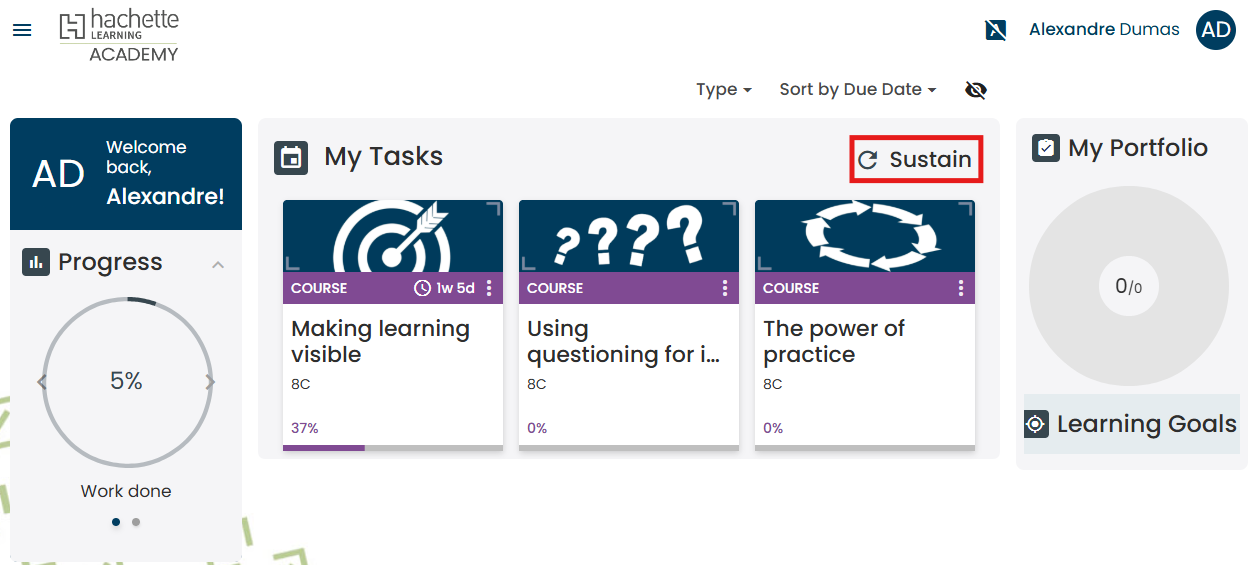Image resolution: width=1252 pixels, height=565 pixels.
Task: Click the notifications-off icon near the username
Action: [995, 30]
